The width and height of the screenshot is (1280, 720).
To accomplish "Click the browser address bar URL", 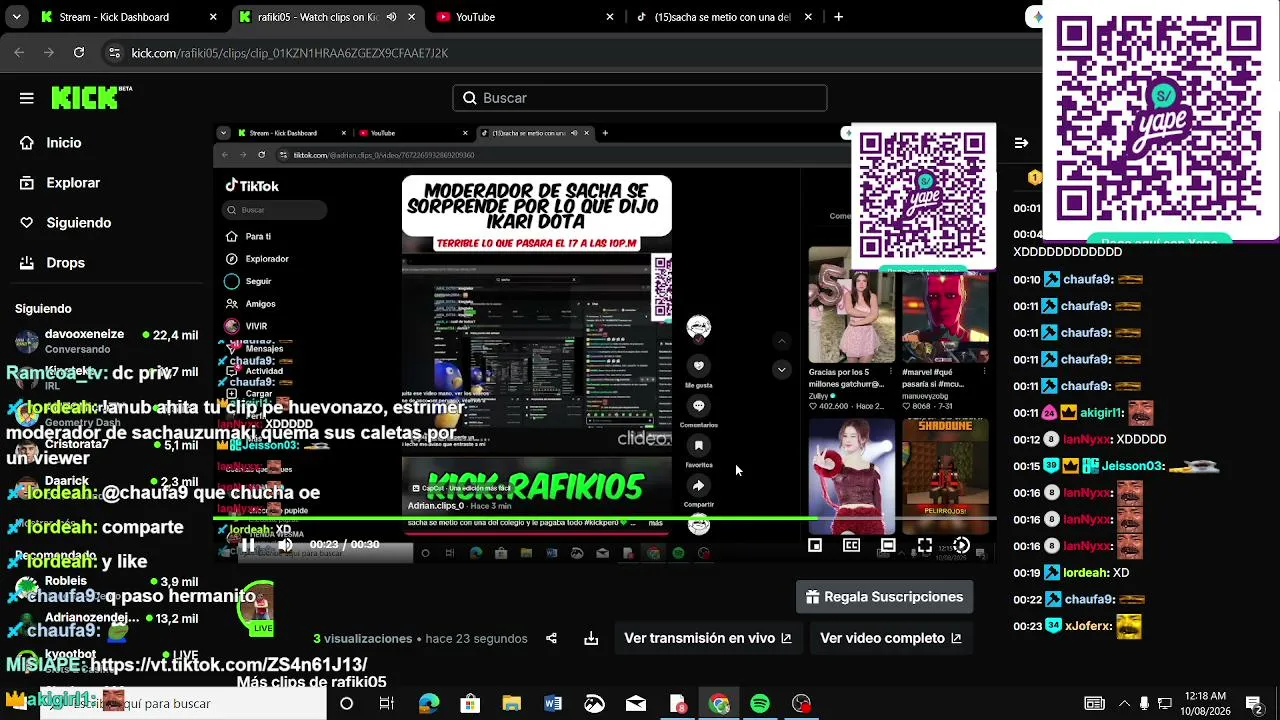I will click(x=290, y=53).
